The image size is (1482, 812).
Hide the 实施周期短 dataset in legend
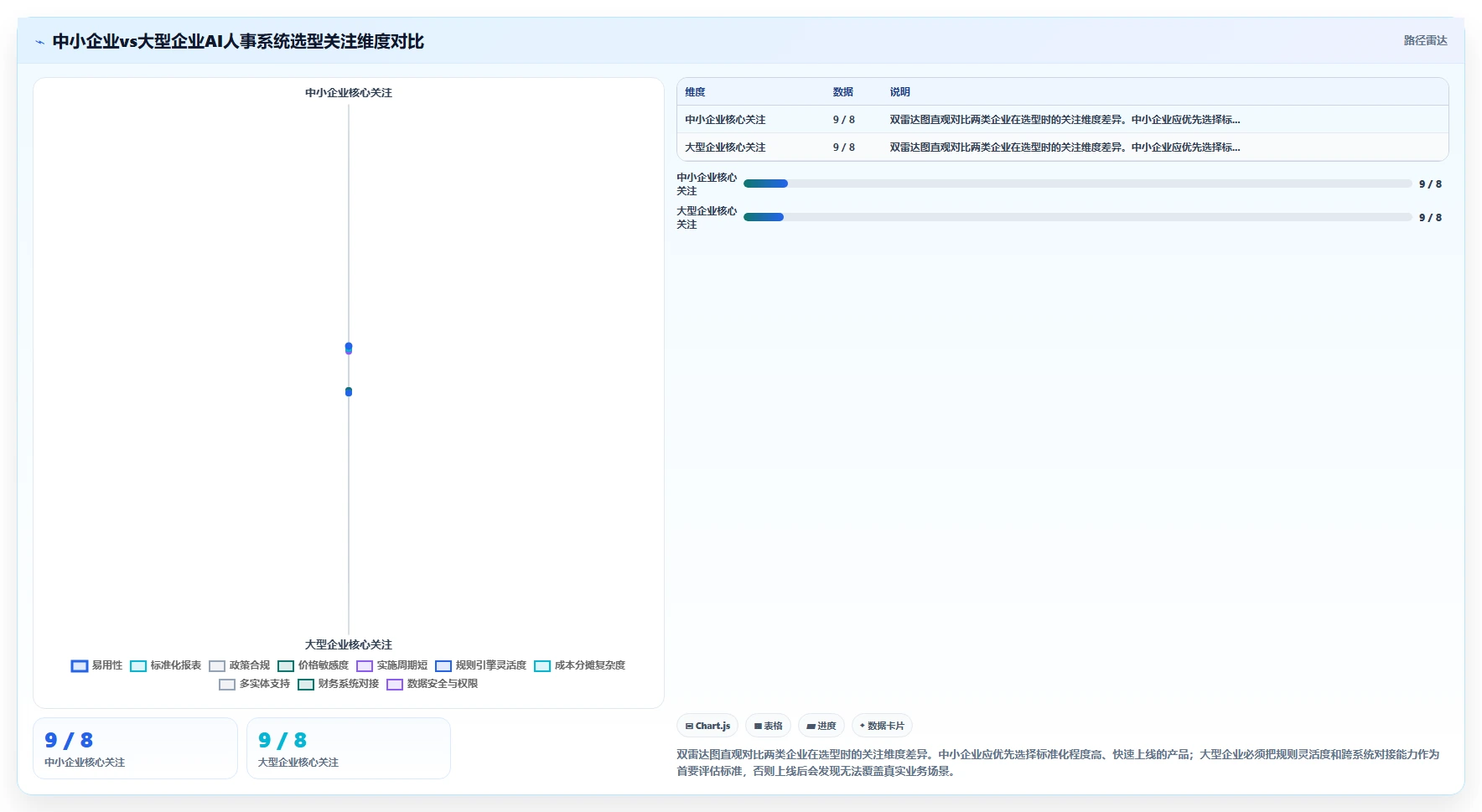(x=391, y=665)
